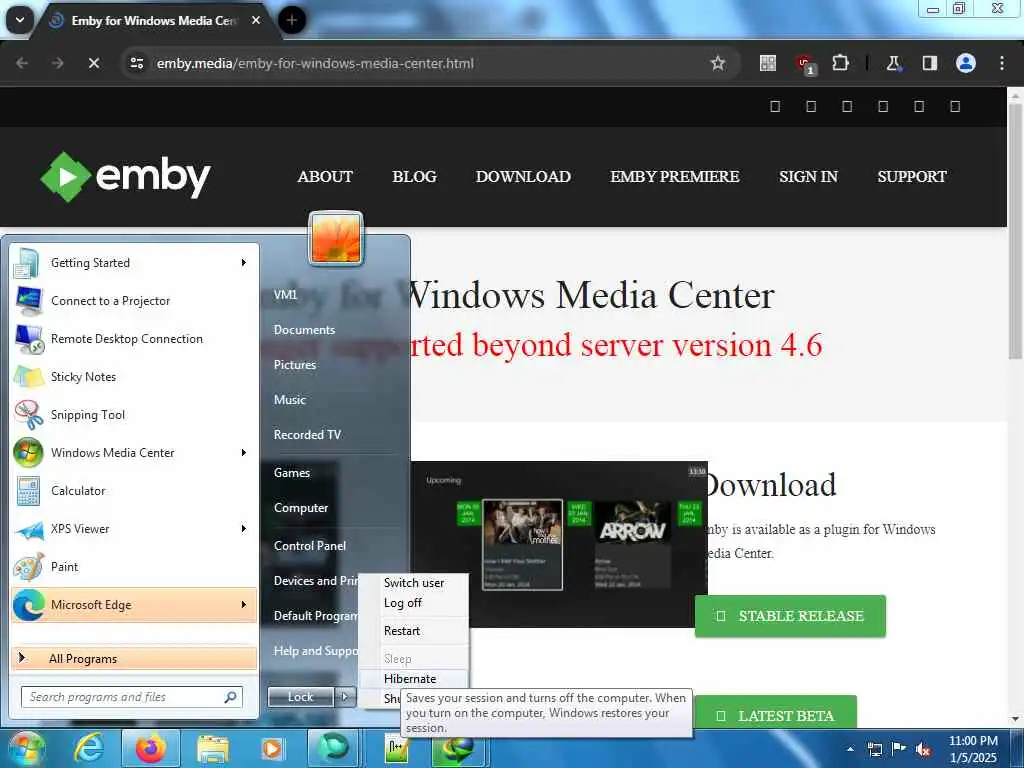Open SUPPORT nav link

click(x=912, y=176)
